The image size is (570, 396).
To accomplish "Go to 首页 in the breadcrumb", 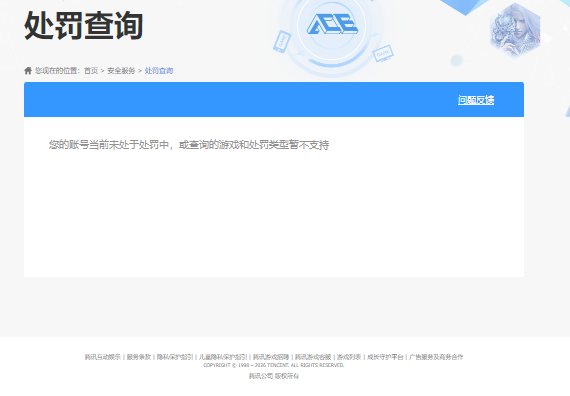I will click(91, 71).
